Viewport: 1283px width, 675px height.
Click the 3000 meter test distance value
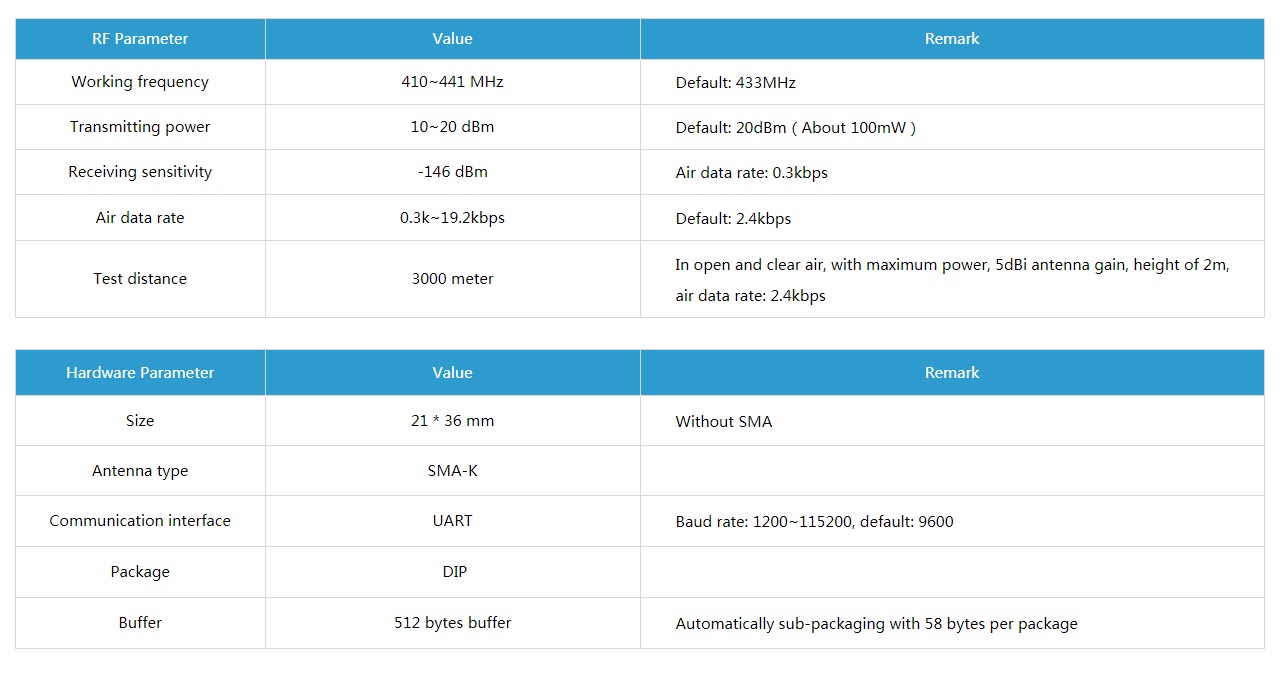click(x=452, y=279)
